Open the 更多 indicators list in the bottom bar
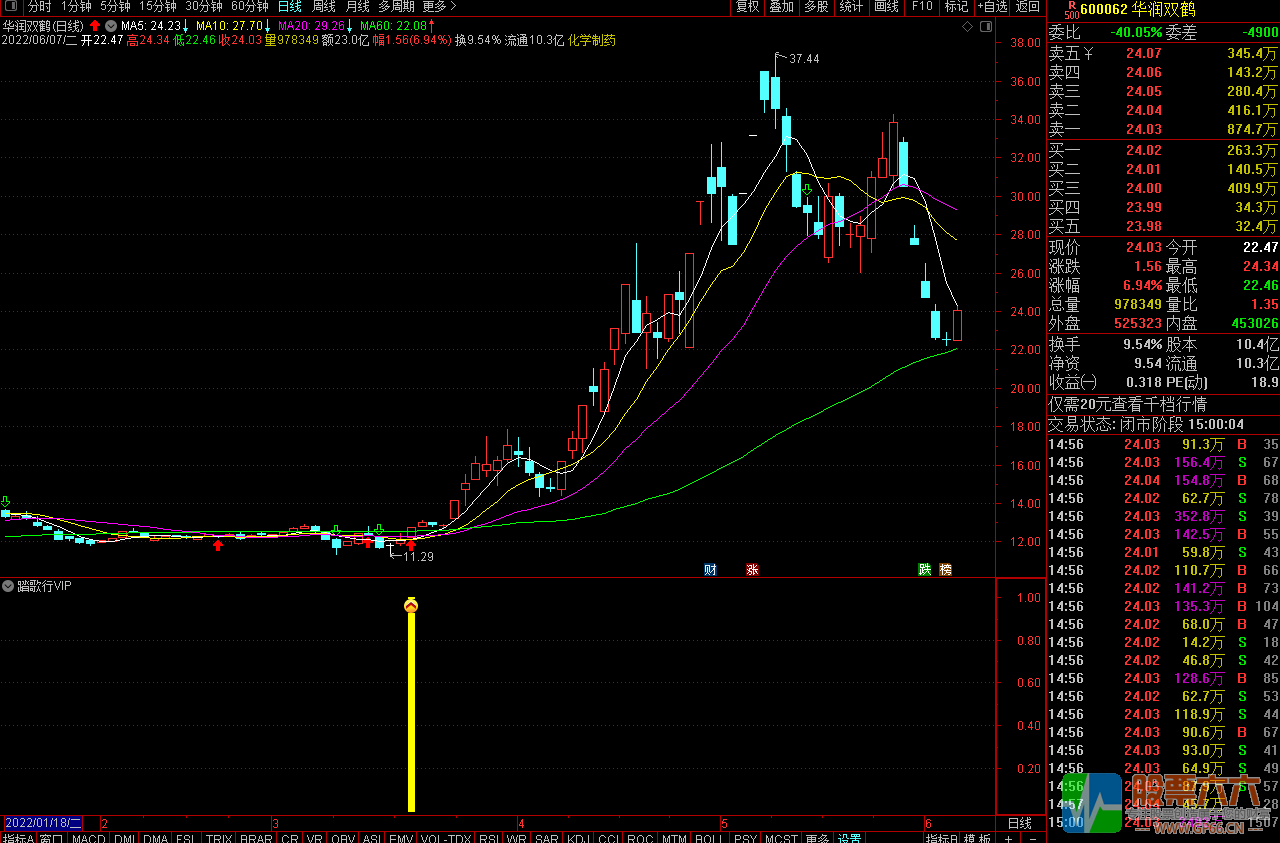The image size is (1280, 843). 817,838
